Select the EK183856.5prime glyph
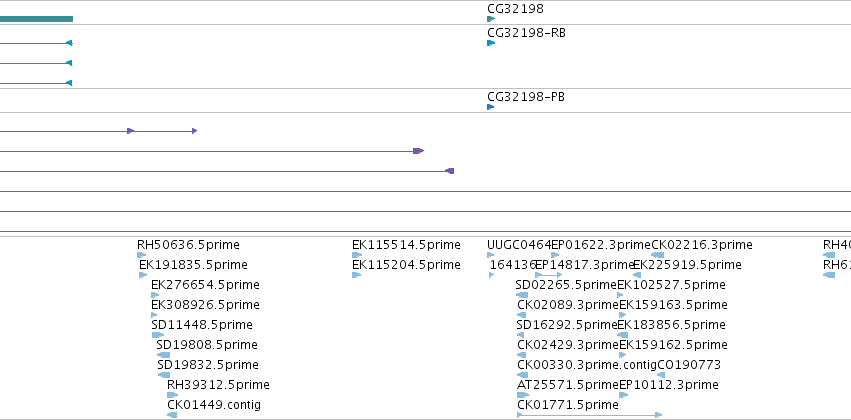Image resolution: width=851 pixels, height=420 pixels. pos(623,335)
